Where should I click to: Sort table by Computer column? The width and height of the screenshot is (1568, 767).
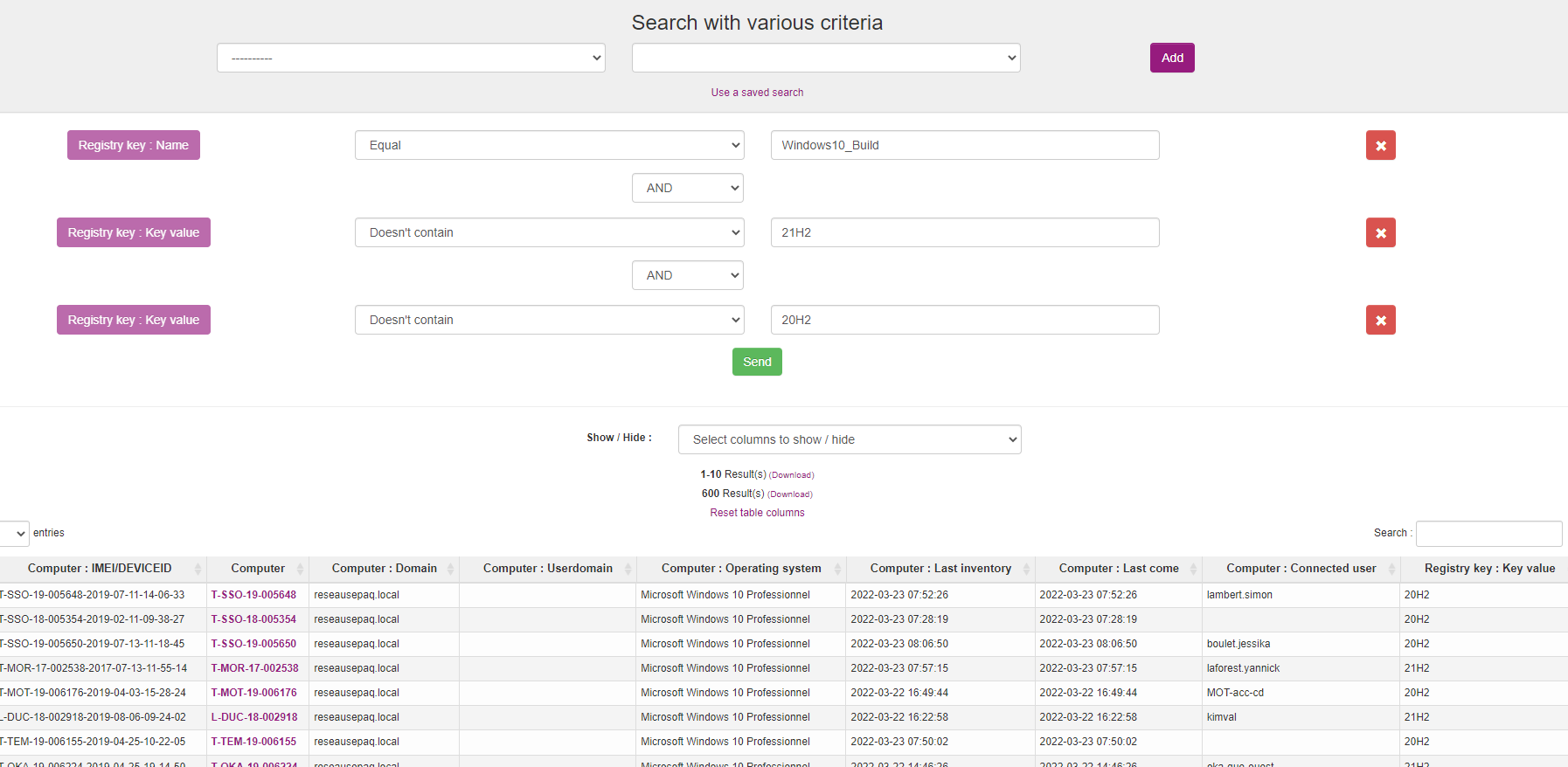tap(258, 569)
